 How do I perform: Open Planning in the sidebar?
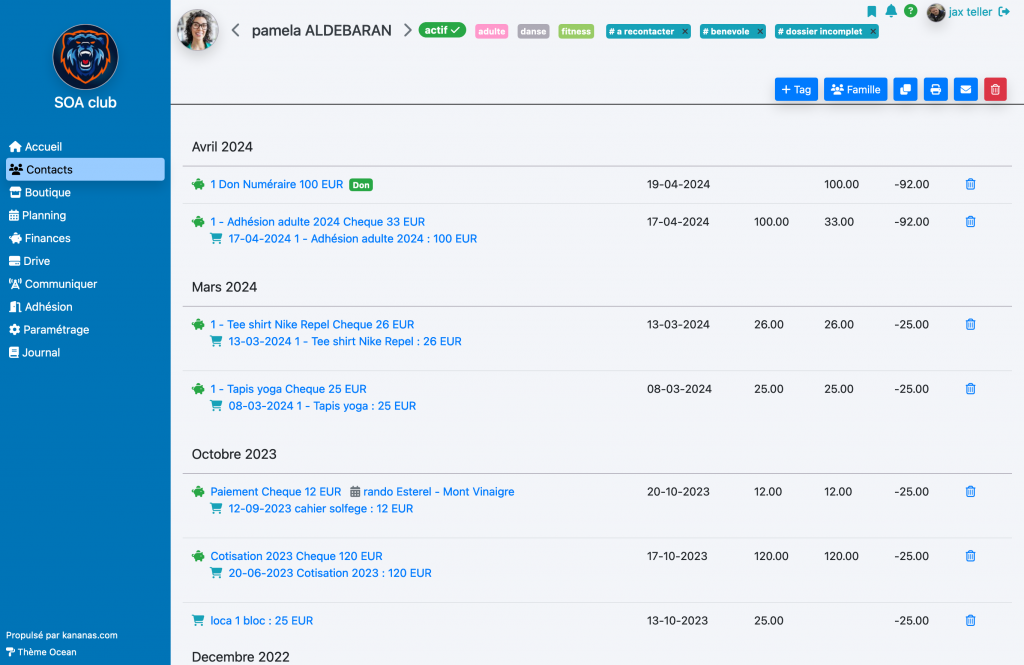pos(45,215)
